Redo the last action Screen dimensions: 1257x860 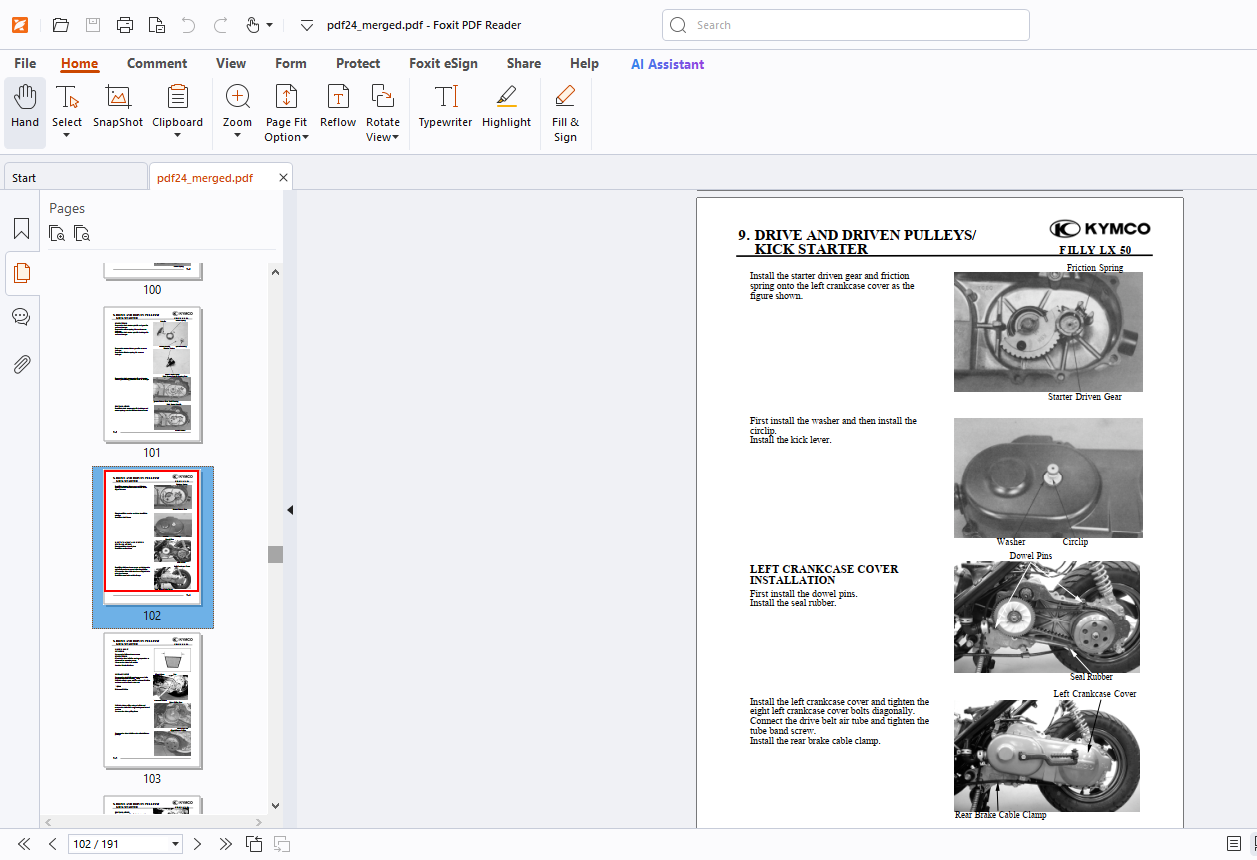[220, 25]
